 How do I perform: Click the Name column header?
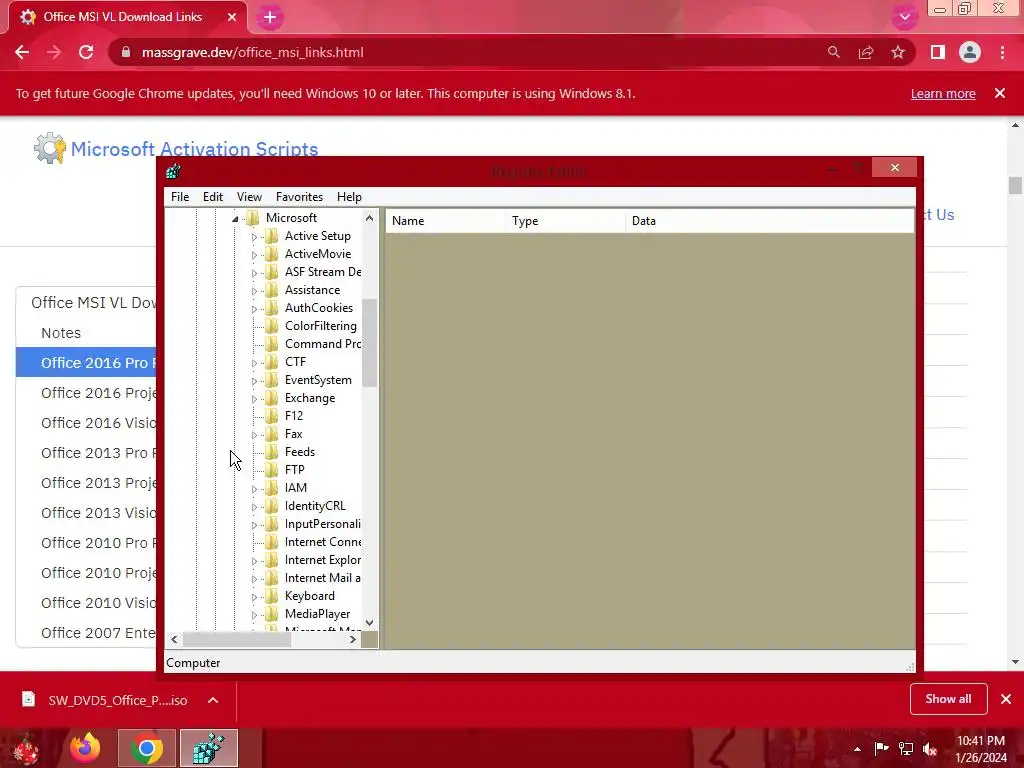[445, 221]
